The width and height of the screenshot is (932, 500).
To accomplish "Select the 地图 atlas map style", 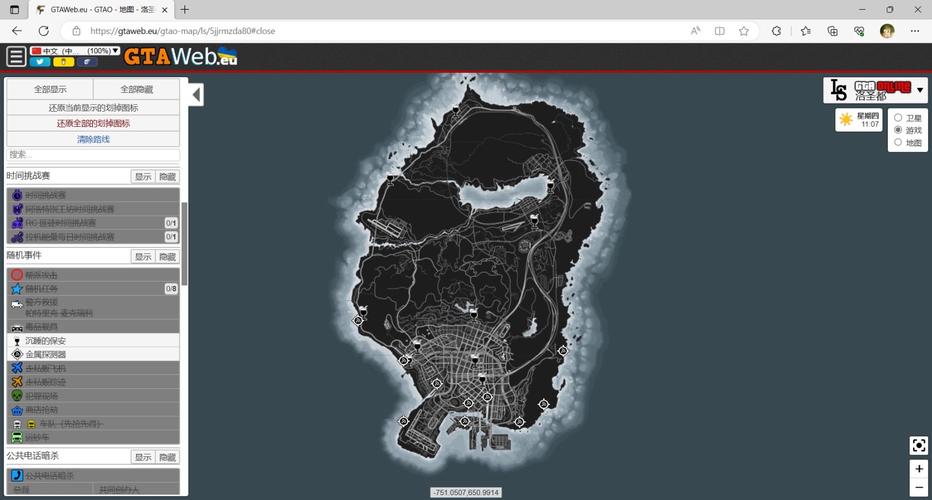I will [898, 142].
